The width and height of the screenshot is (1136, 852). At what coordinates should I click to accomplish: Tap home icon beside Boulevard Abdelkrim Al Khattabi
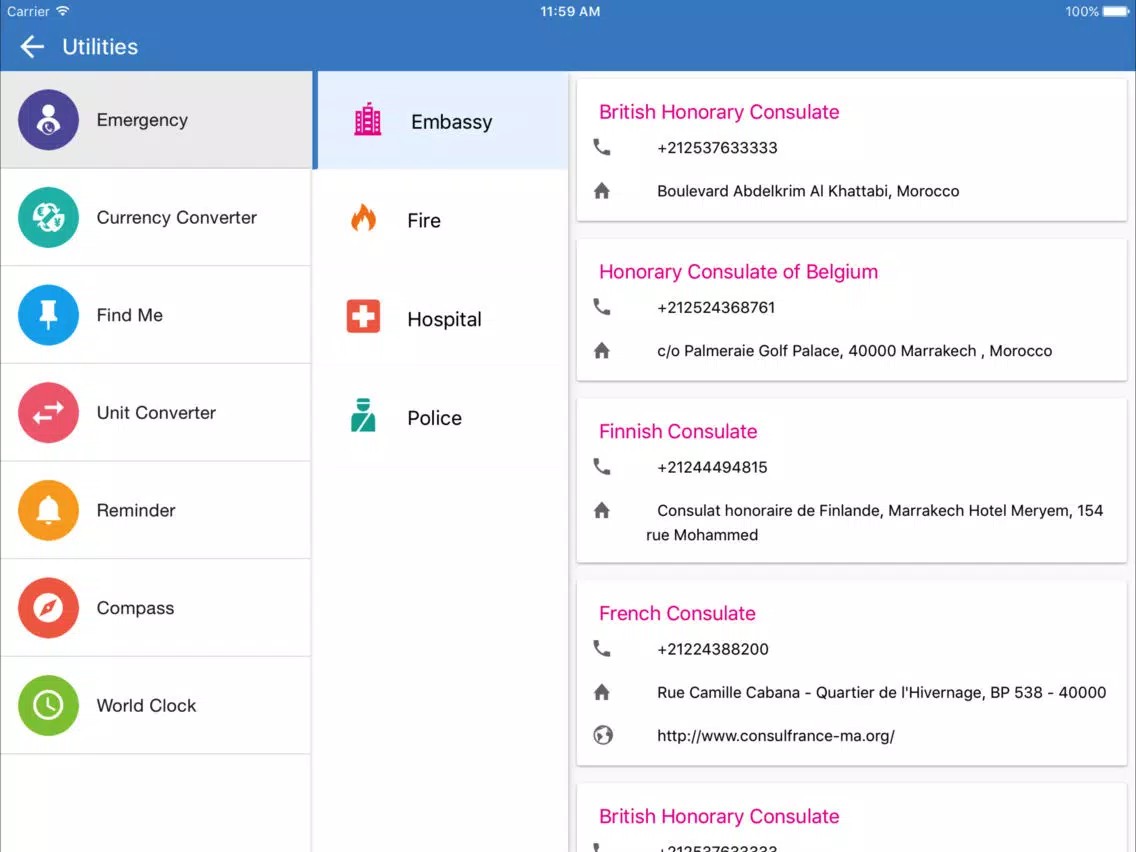(602, 191)
